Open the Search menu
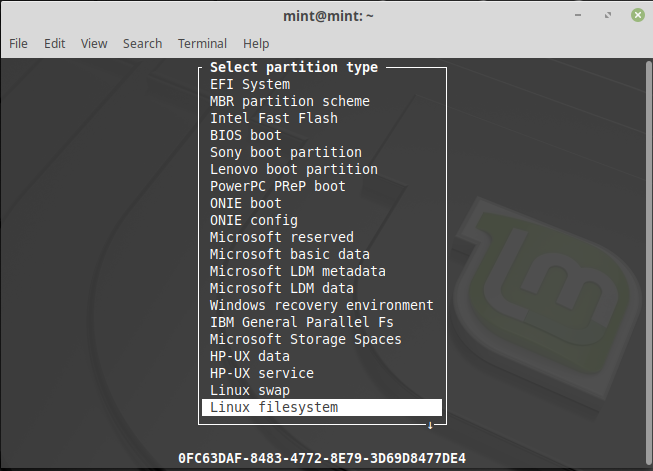 [x=142, y=43]
